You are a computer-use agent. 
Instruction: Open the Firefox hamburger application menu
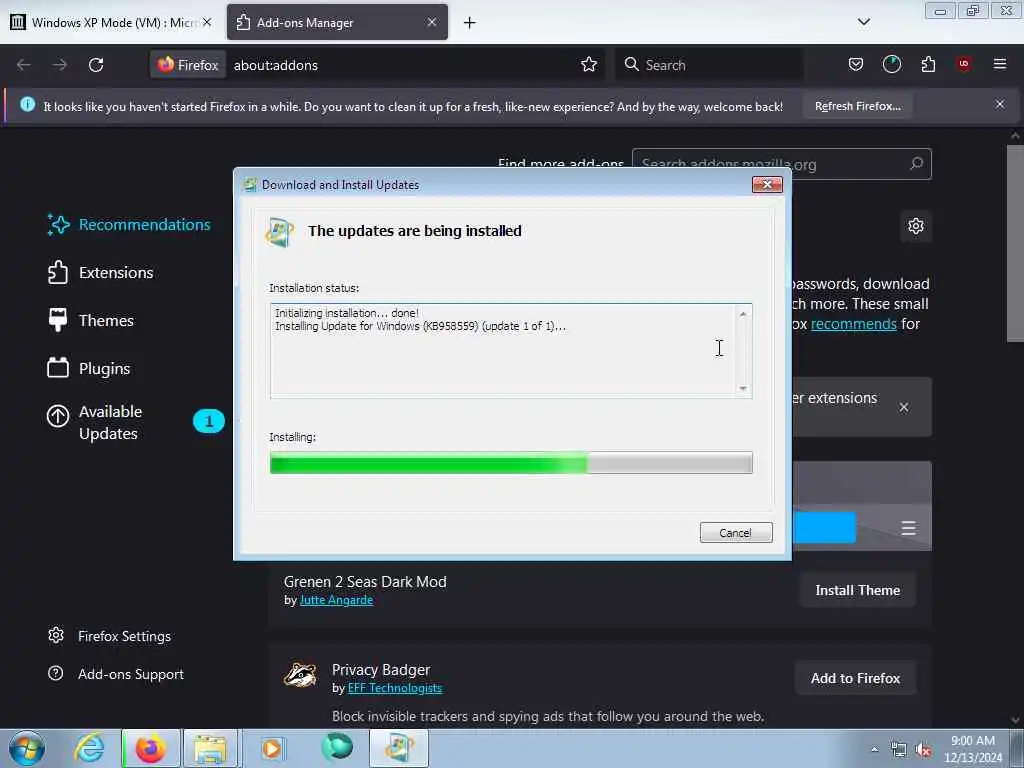tap(1000, 64)
